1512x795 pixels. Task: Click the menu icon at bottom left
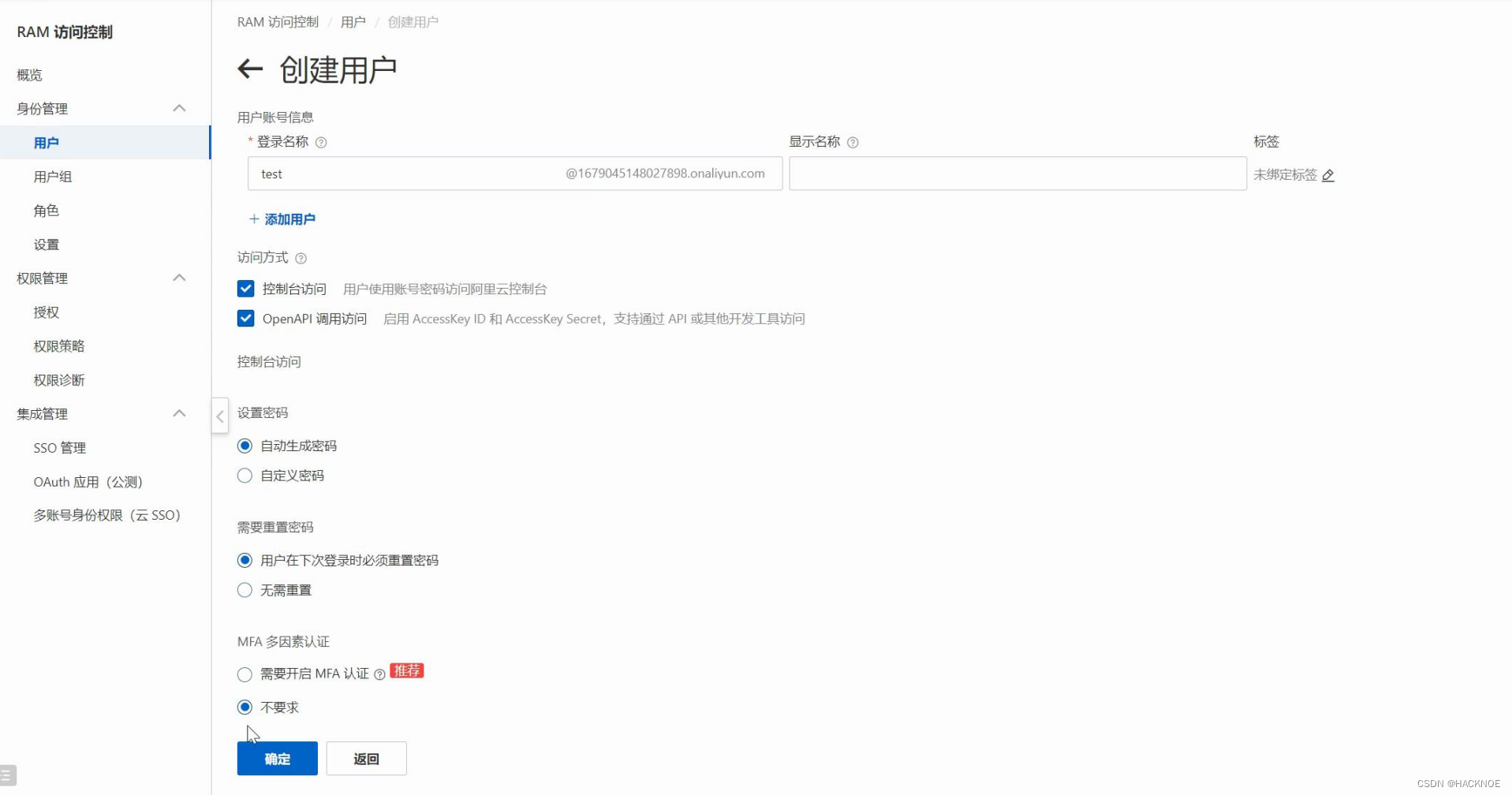7,776
